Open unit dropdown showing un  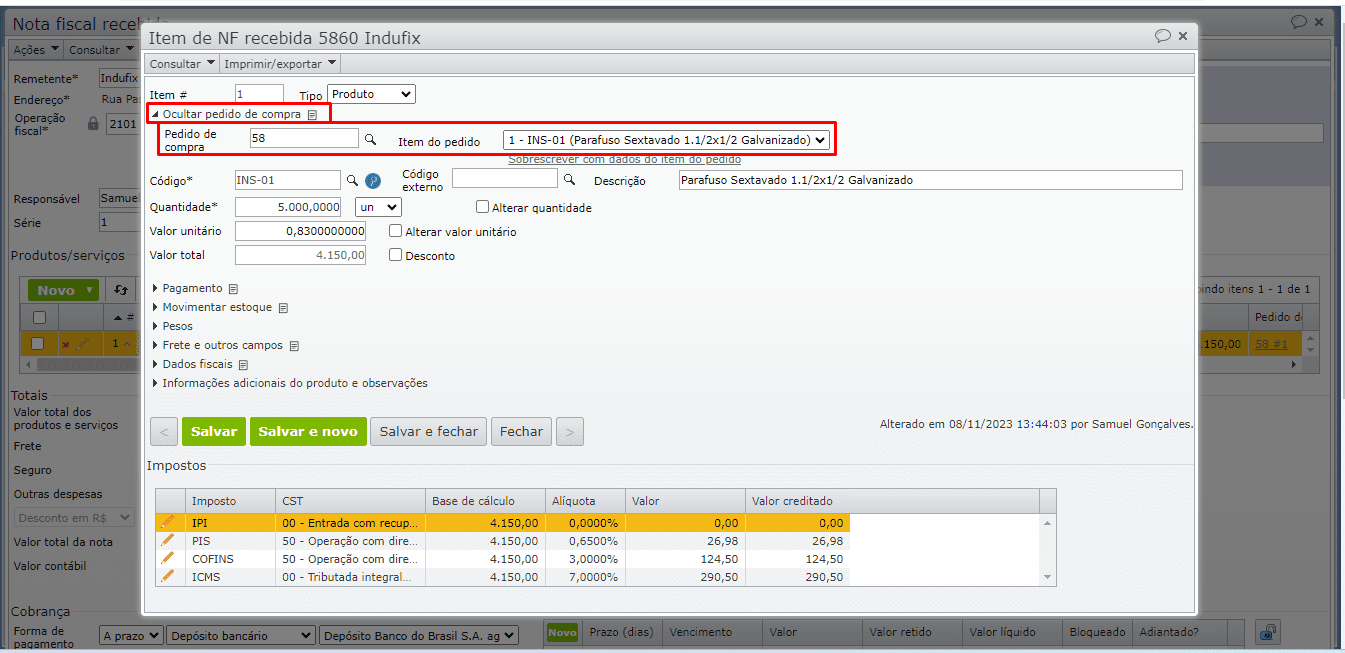(x=378, y=207)
